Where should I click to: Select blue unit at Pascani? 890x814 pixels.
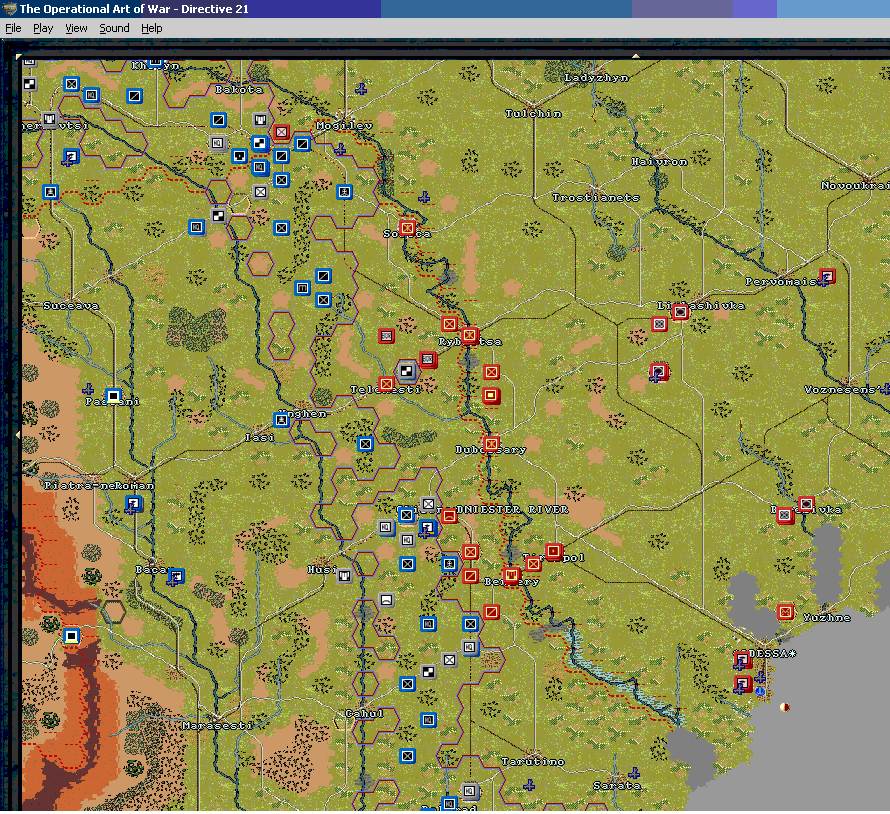tap(113, 396)
